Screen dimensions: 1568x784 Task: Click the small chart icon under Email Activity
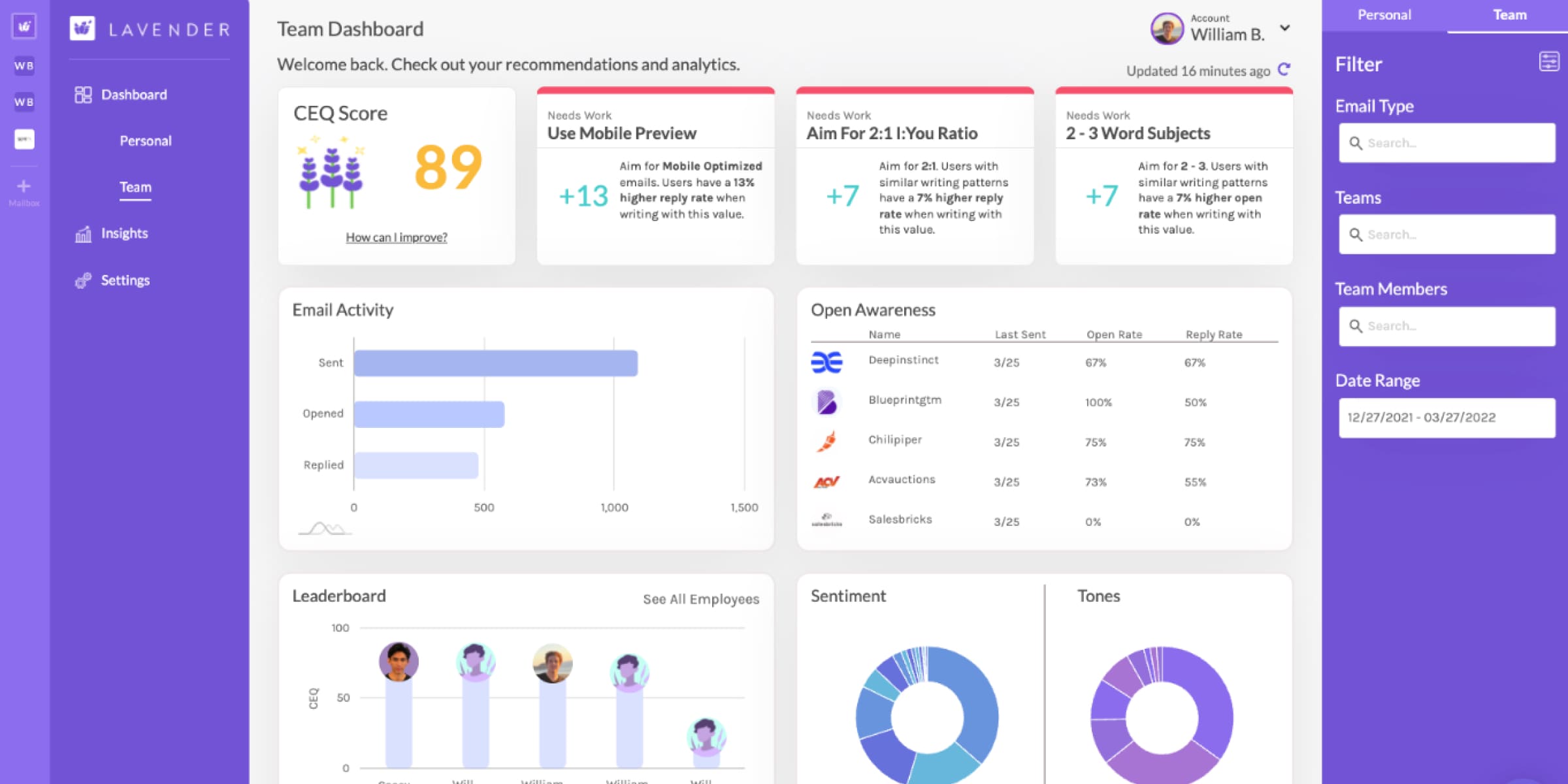(x=325, y=528)
